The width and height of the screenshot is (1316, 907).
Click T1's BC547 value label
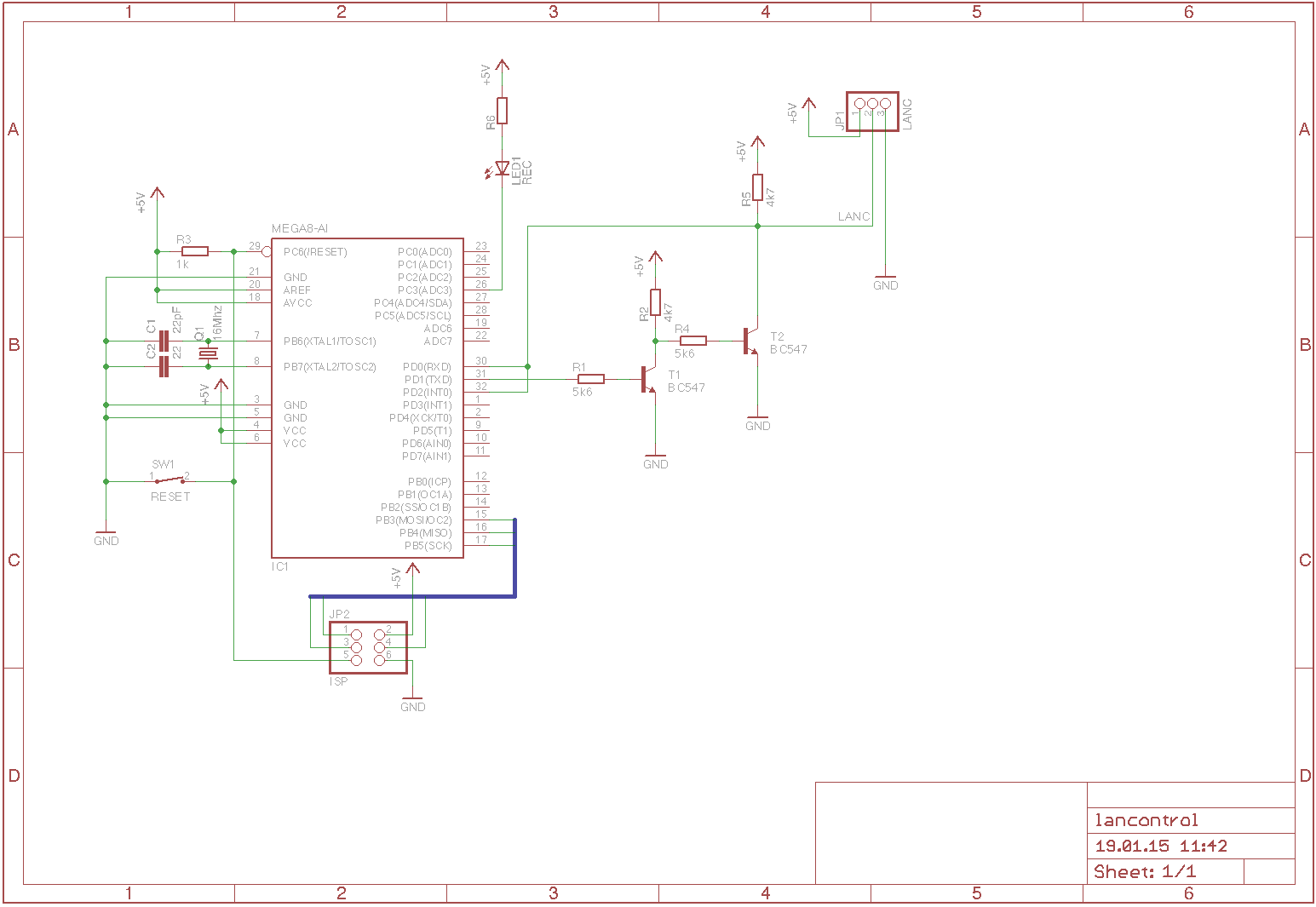[x=687, y=387]
